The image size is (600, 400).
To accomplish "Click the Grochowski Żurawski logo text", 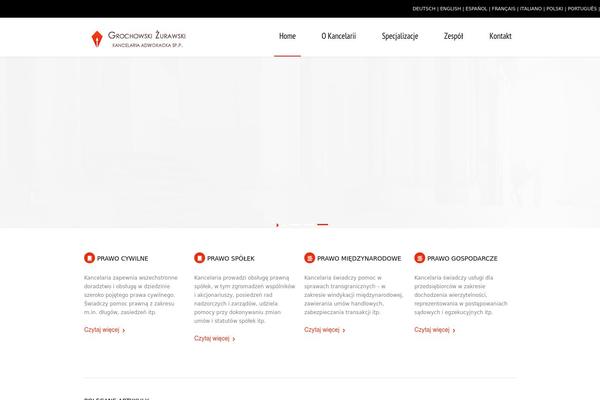I will 147,39.
